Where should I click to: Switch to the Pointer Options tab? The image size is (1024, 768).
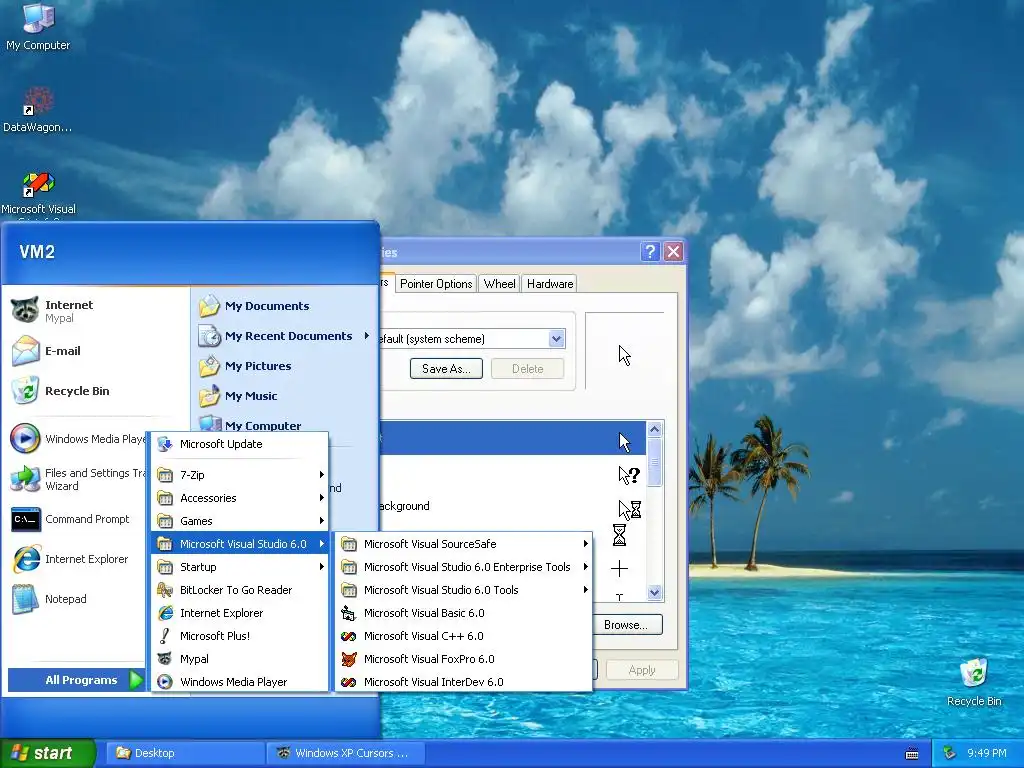click(436, 283)
